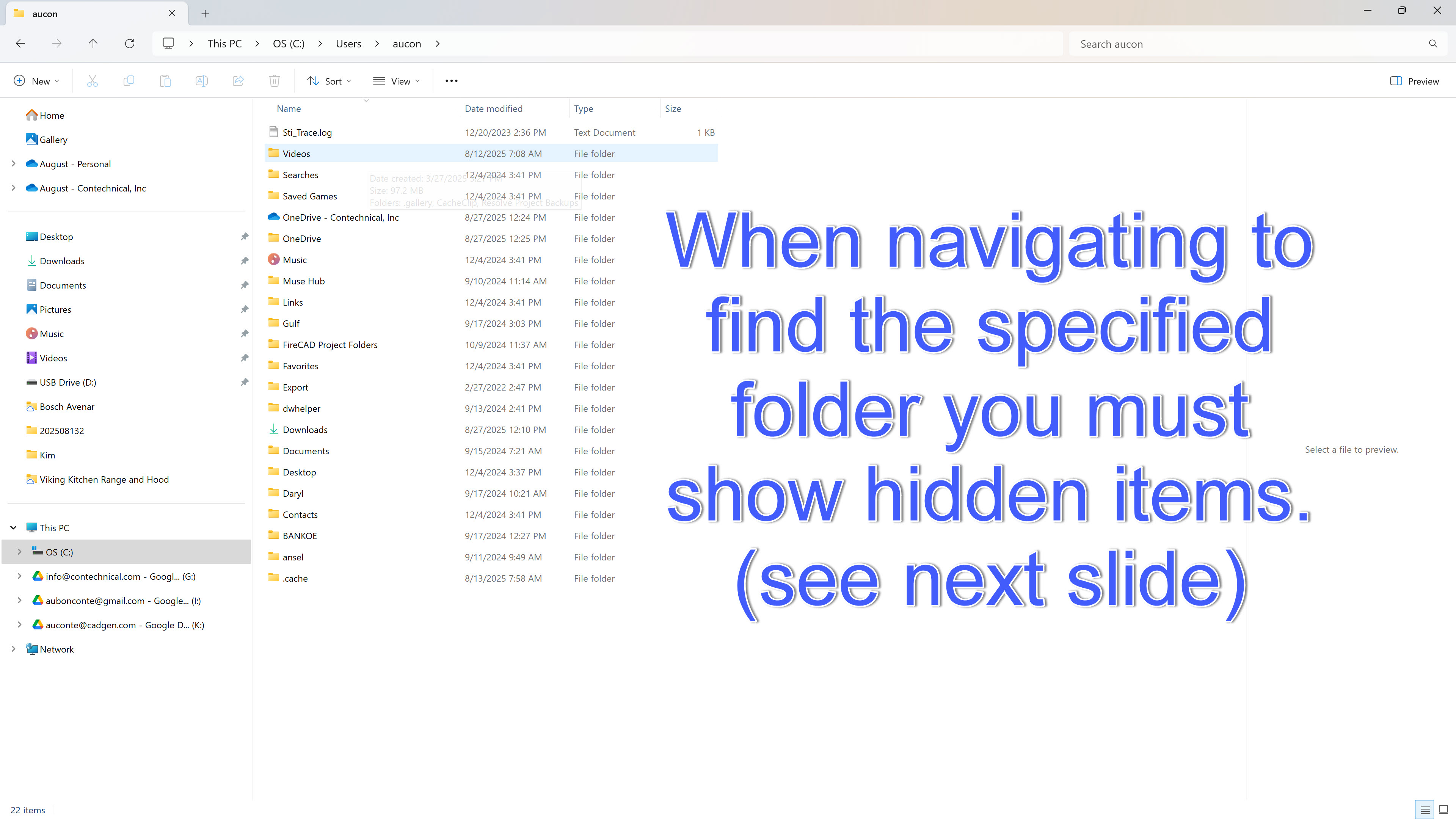Select the aucon tab
Screen dimensions: 1456x819
point(96,14)
